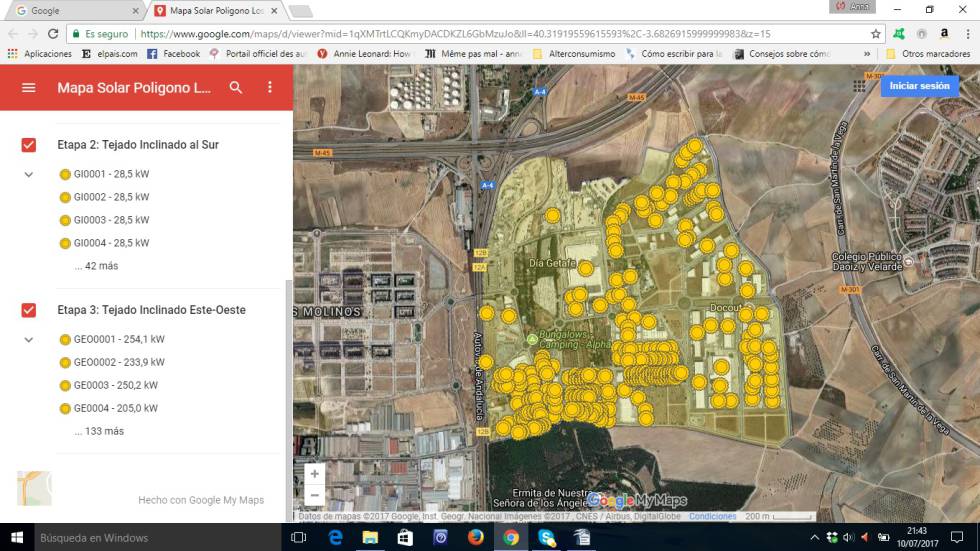This screenshot has width=980, height=551.
Task: Open the hamburger menu in map panel
Action: tap(29, 88)
